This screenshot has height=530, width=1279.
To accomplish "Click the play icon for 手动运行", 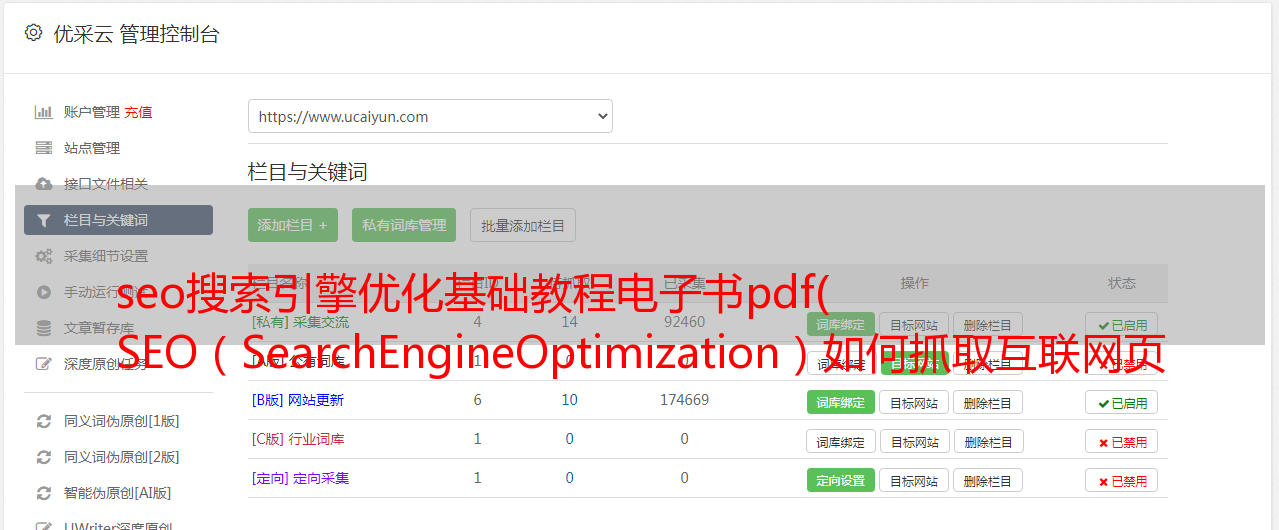I will pyautogui.click(x=43, y=292).
